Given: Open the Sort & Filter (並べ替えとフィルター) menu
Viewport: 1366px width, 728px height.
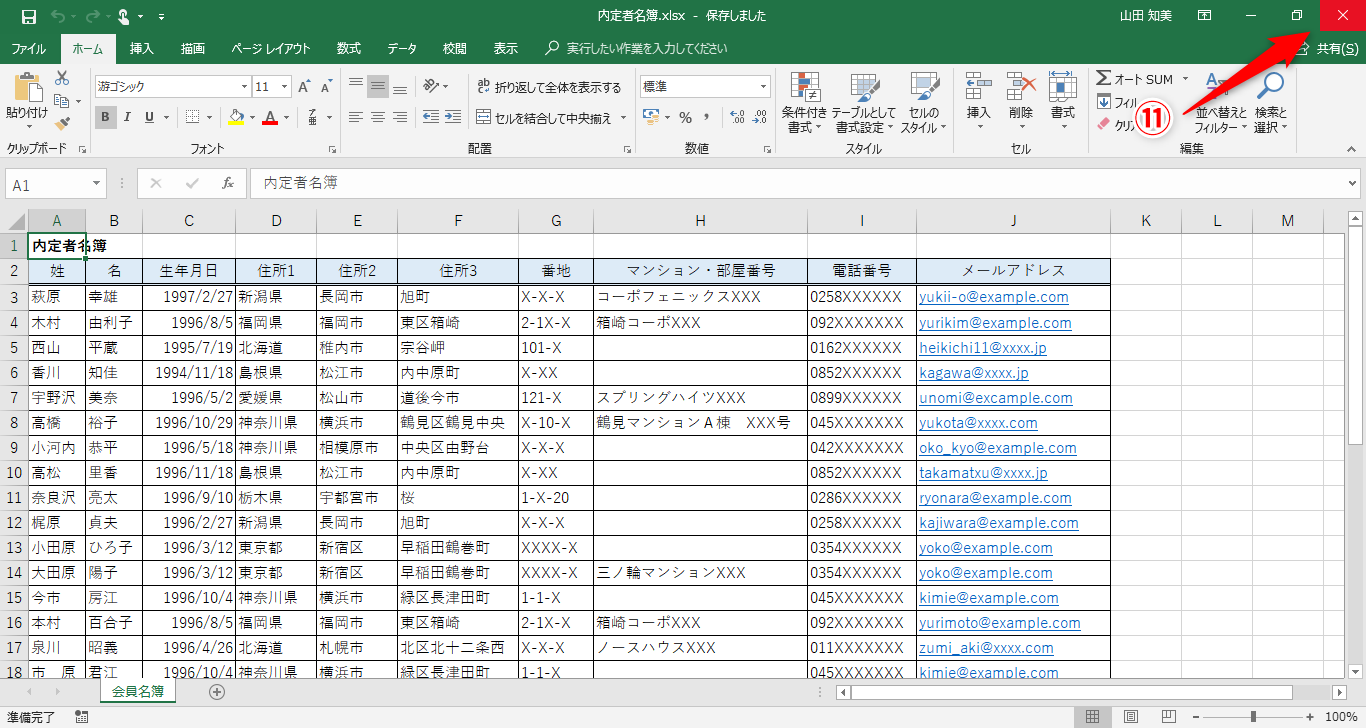Looking at the screenshot, I should [x=1222, y=103].
